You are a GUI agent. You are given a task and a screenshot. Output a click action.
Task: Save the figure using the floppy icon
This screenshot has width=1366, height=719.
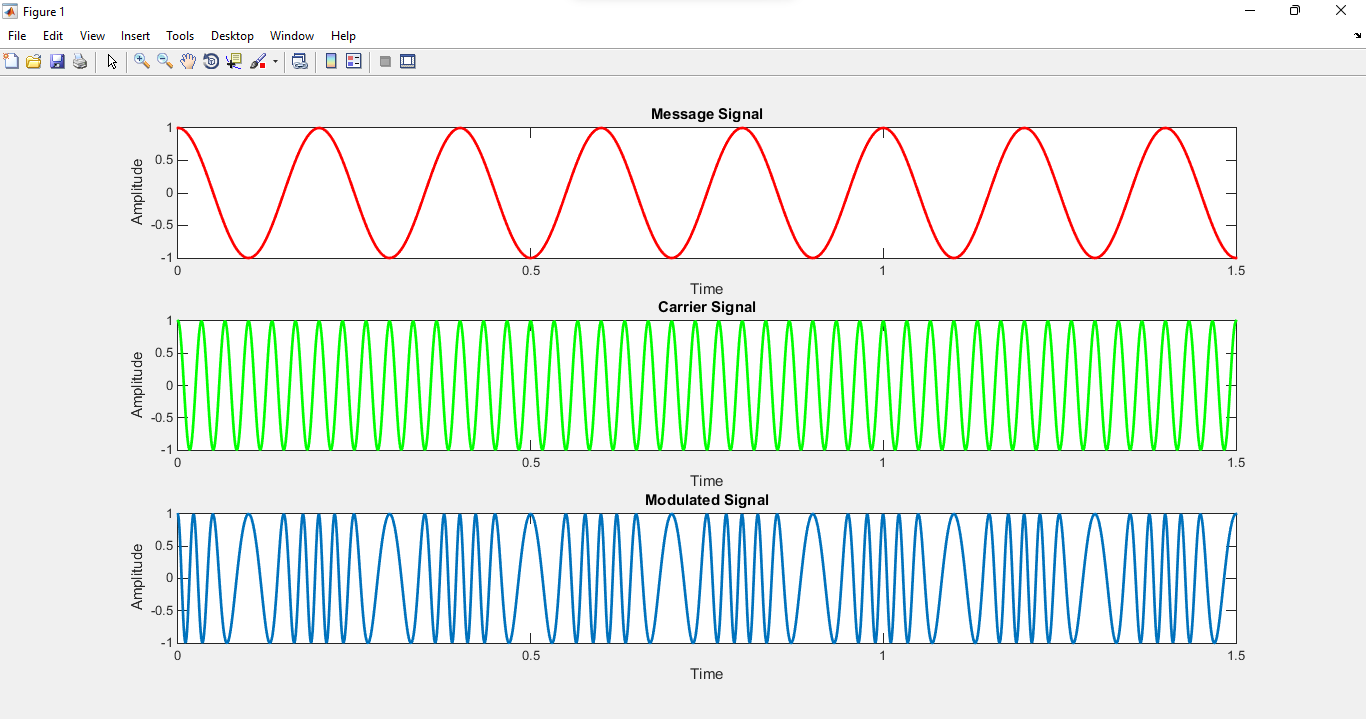tap(57, 61)
